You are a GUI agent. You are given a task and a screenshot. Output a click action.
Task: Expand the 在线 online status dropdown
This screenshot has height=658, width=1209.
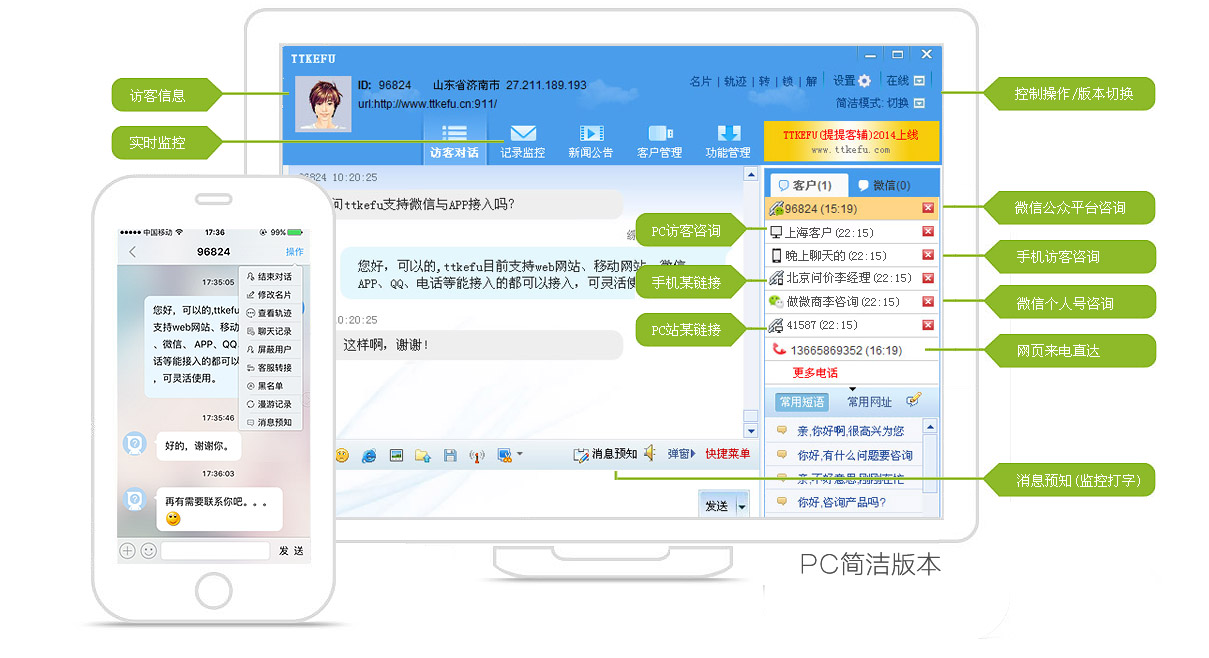coord(919,81)
